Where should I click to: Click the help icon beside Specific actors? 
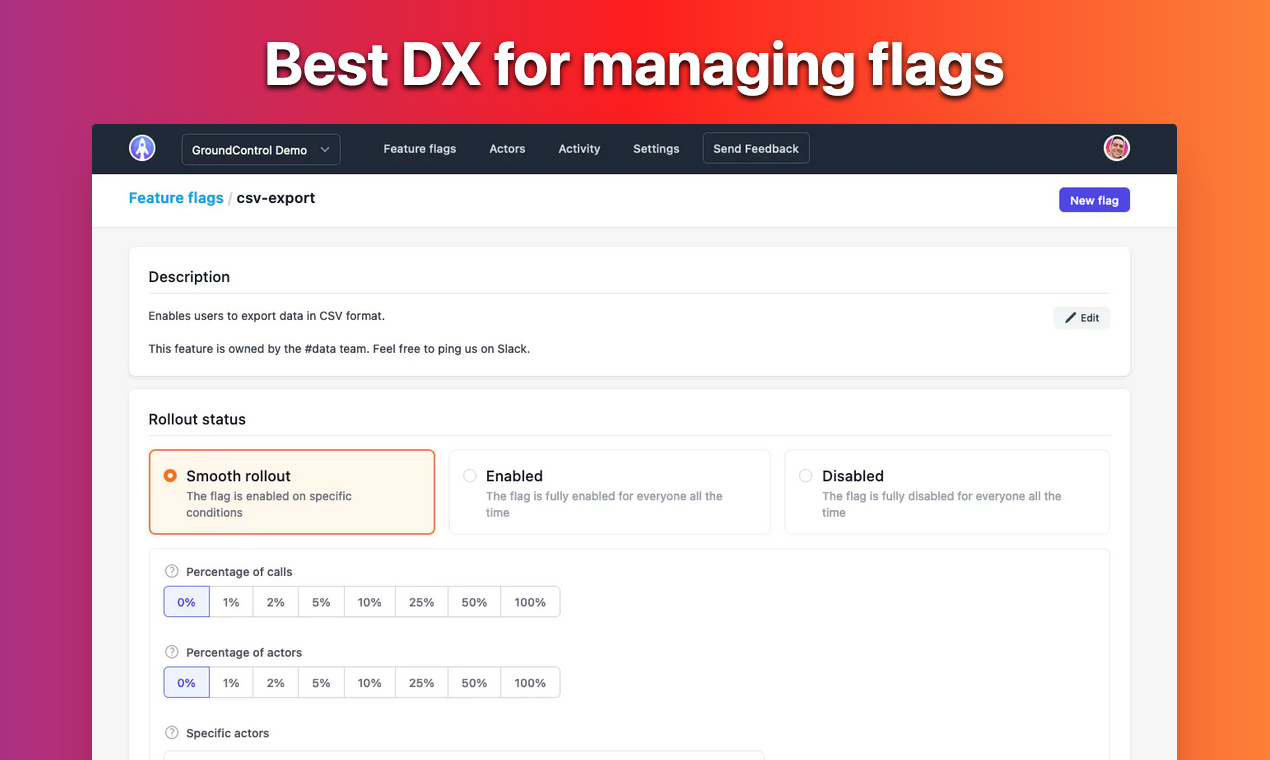coord(171,733)
